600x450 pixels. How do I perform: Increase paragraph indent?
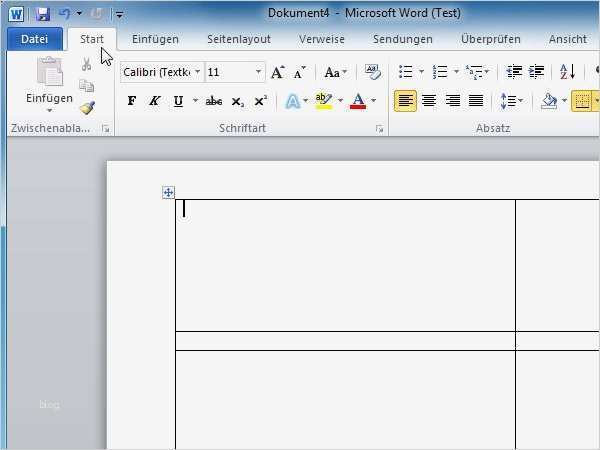[x=536, y=72]
